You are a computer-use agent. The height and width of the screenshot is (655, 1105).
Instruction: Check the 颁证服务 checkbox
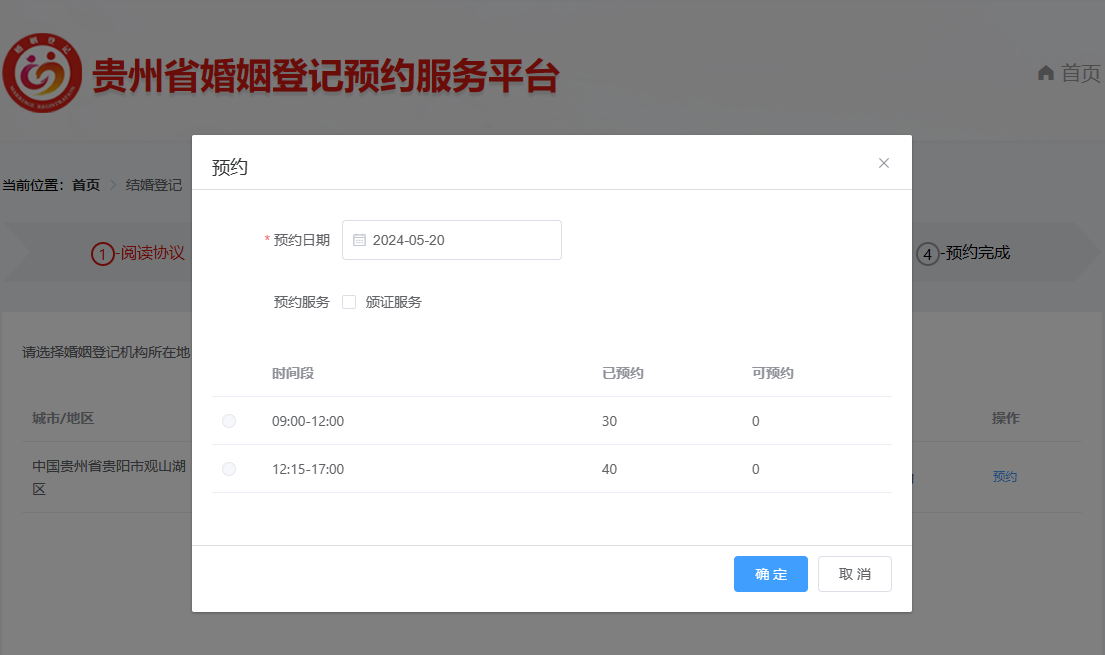[x=349, y=302]
